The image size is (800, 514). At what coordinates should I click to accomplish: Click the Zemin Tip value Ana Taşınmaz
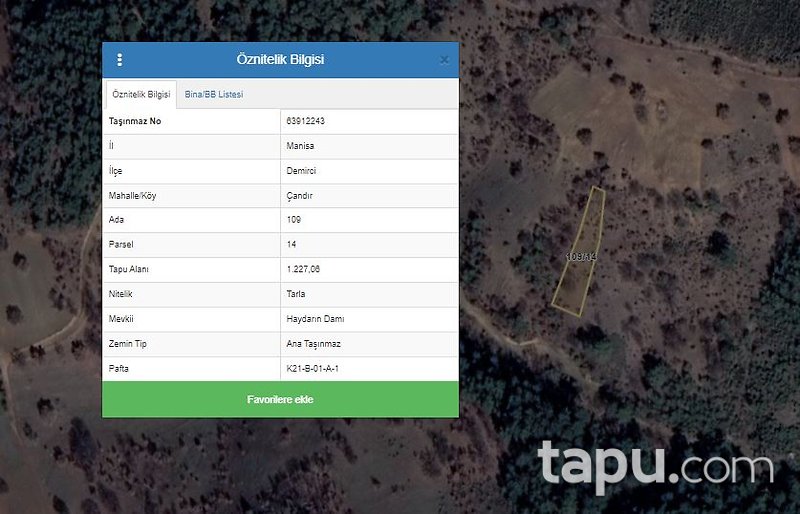313,344
